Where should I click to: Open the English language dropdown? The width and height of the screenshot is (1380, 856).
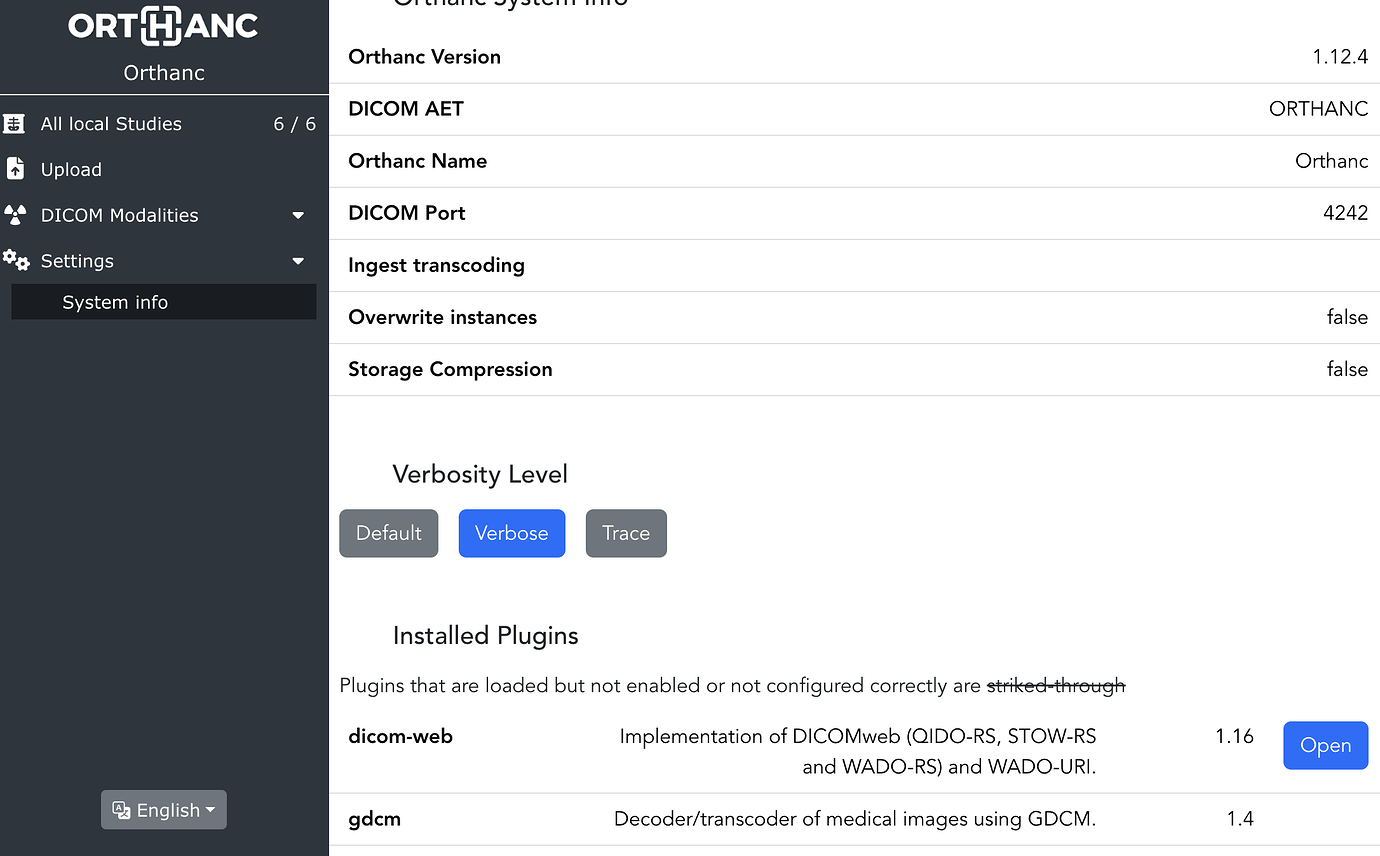[x=163, y=810]
